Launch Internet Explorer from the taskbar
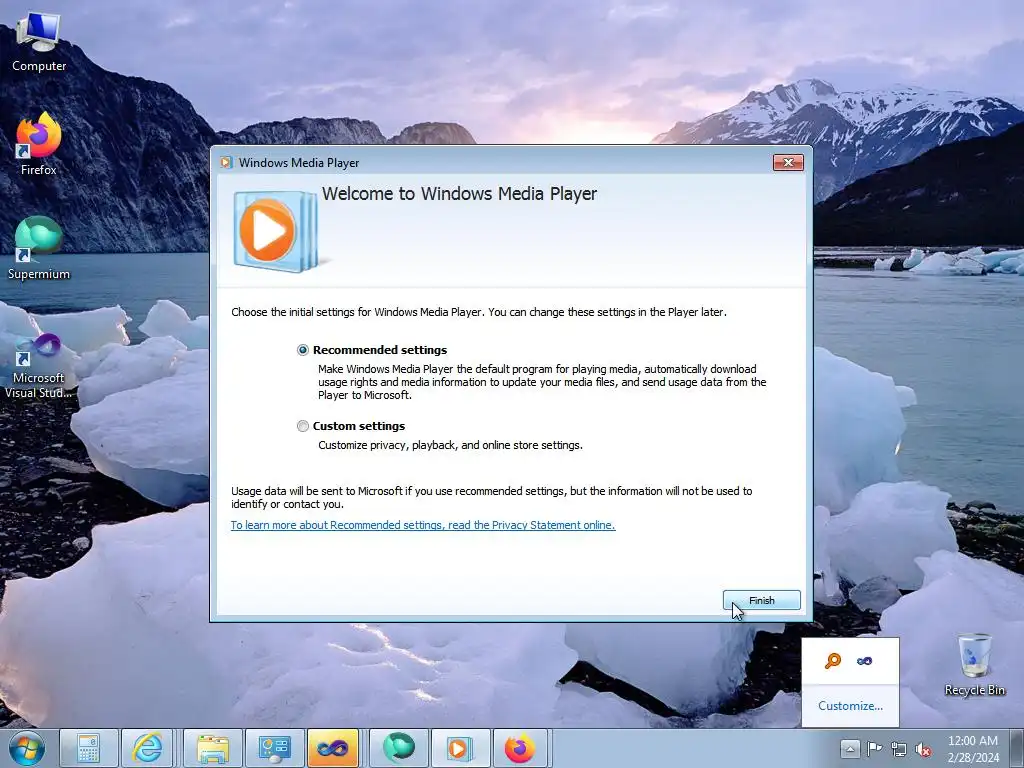 click(148, 748)
